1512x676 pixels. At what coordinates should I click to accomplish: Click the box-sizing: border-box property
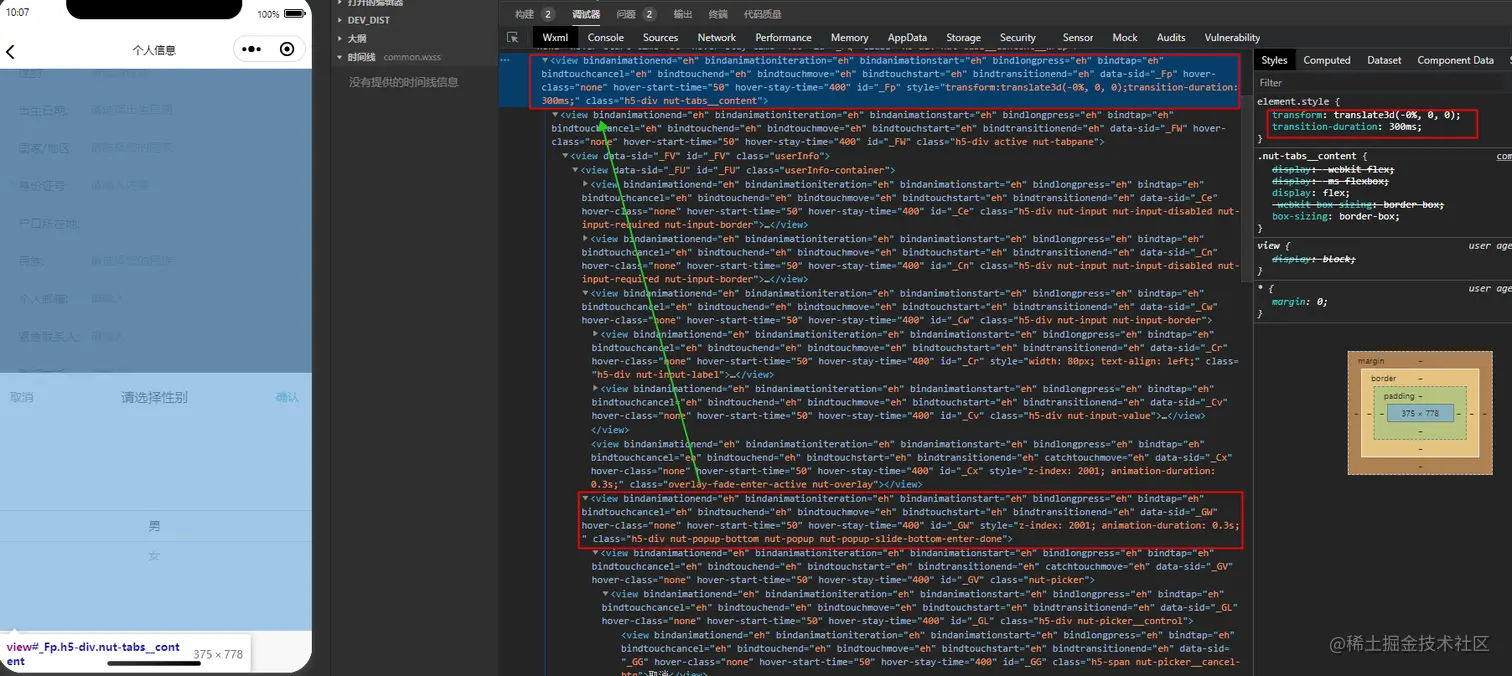pos(1336,216)
